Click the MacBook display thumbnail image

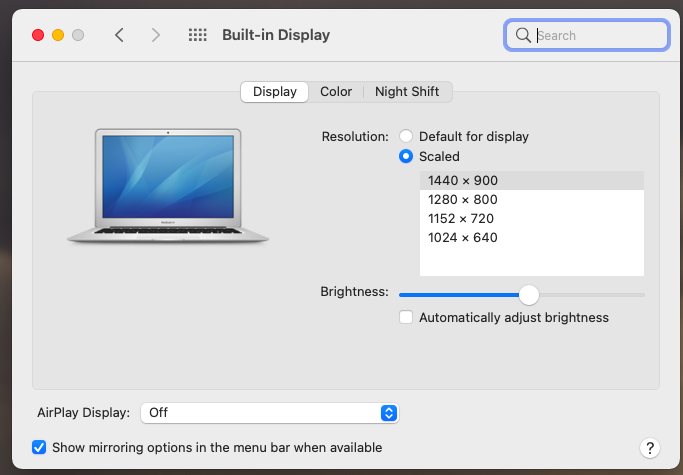[168, 186]
